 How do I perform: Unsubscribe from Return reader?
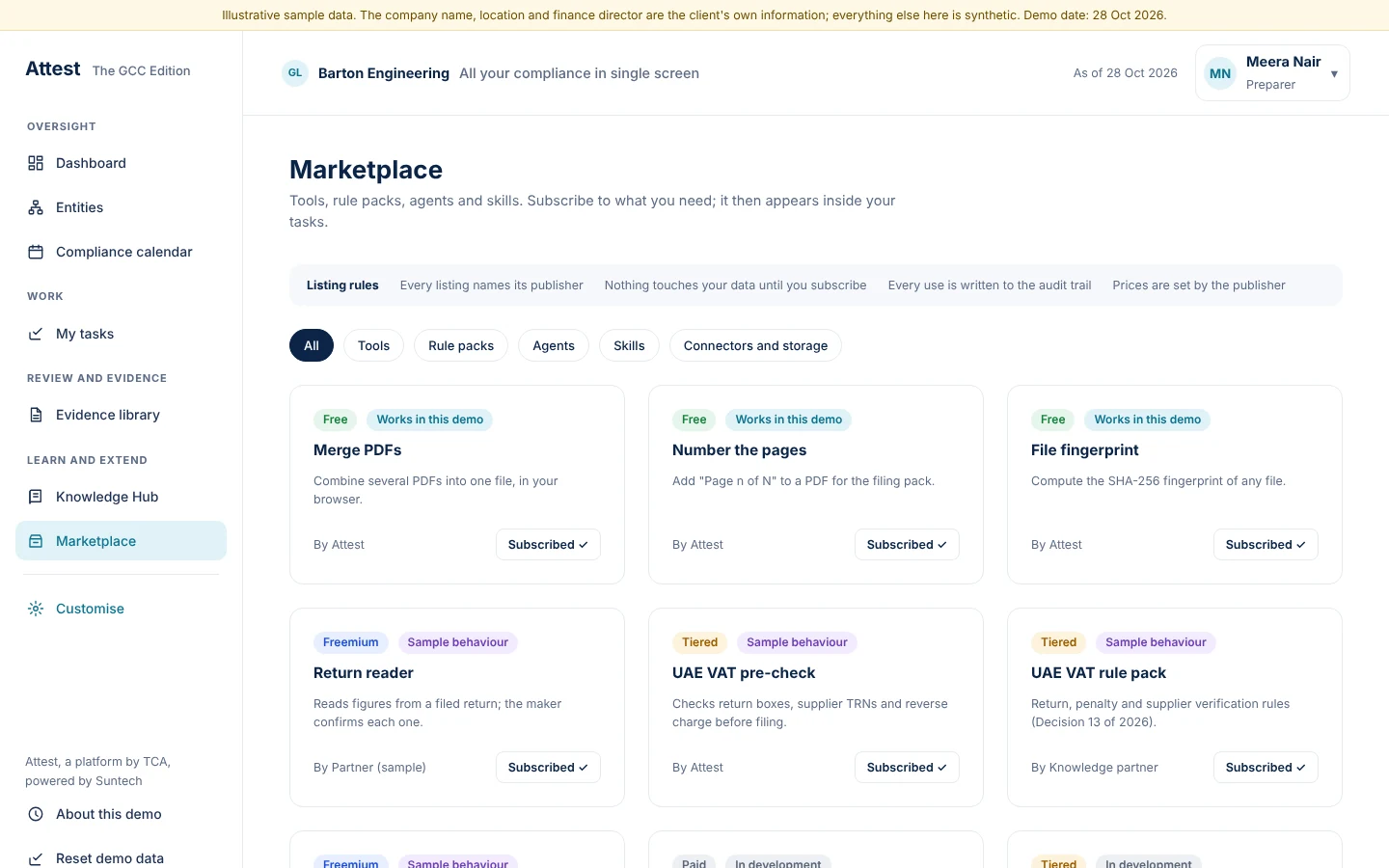pos(548,768)
